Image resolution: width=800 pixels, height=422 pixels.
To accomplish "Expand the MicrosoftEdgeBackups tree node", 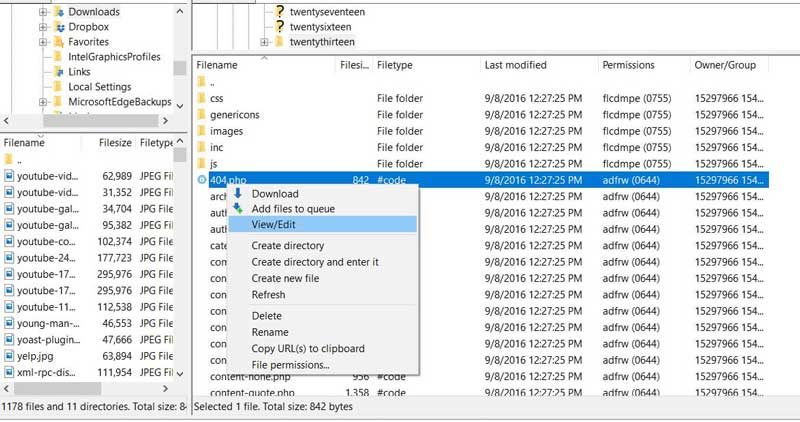I will point(43,102).
